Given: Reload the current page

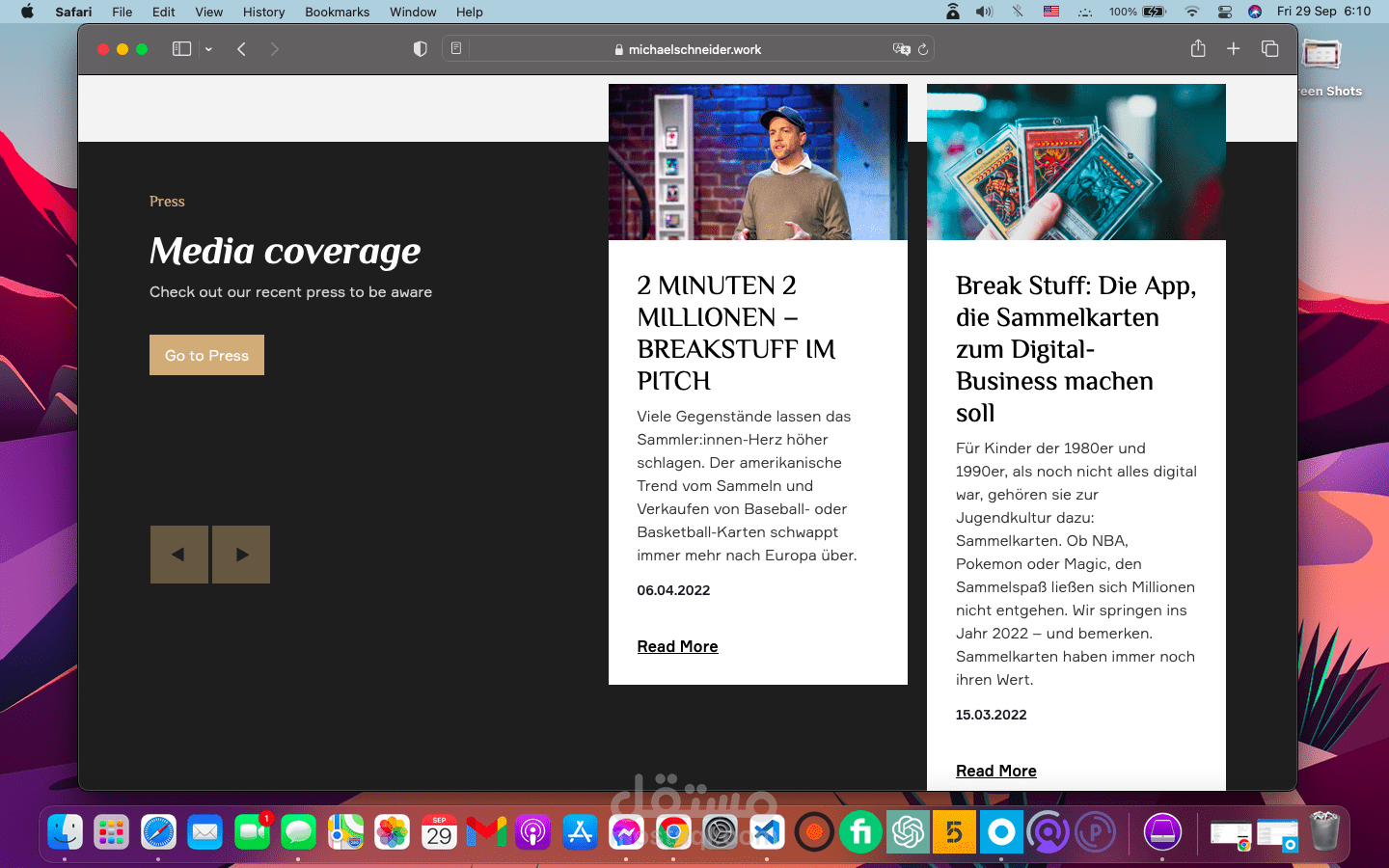Looking at the screenshot, I should [x=923, y=49].
